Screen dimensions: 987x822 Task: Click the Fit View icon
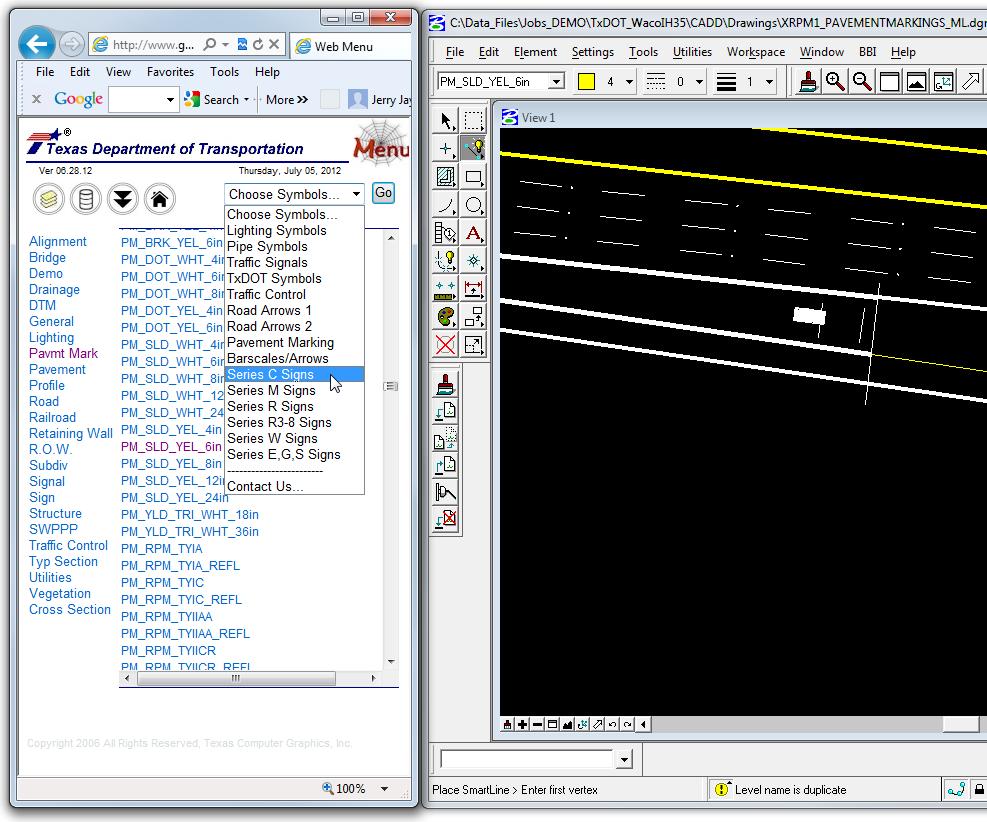(x=916, y=82)
